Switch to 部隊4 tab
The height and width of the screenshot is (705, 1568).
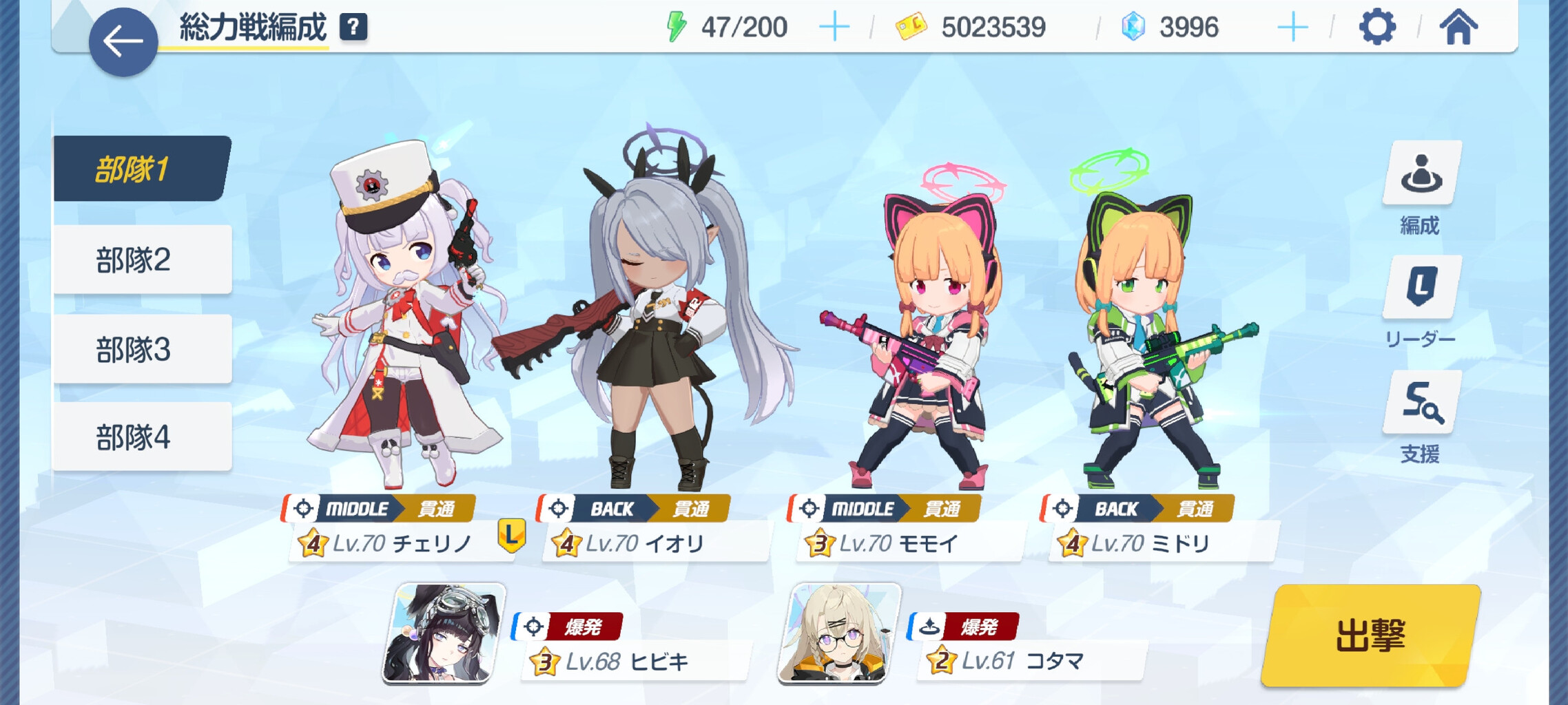click(x=142, y=437)
